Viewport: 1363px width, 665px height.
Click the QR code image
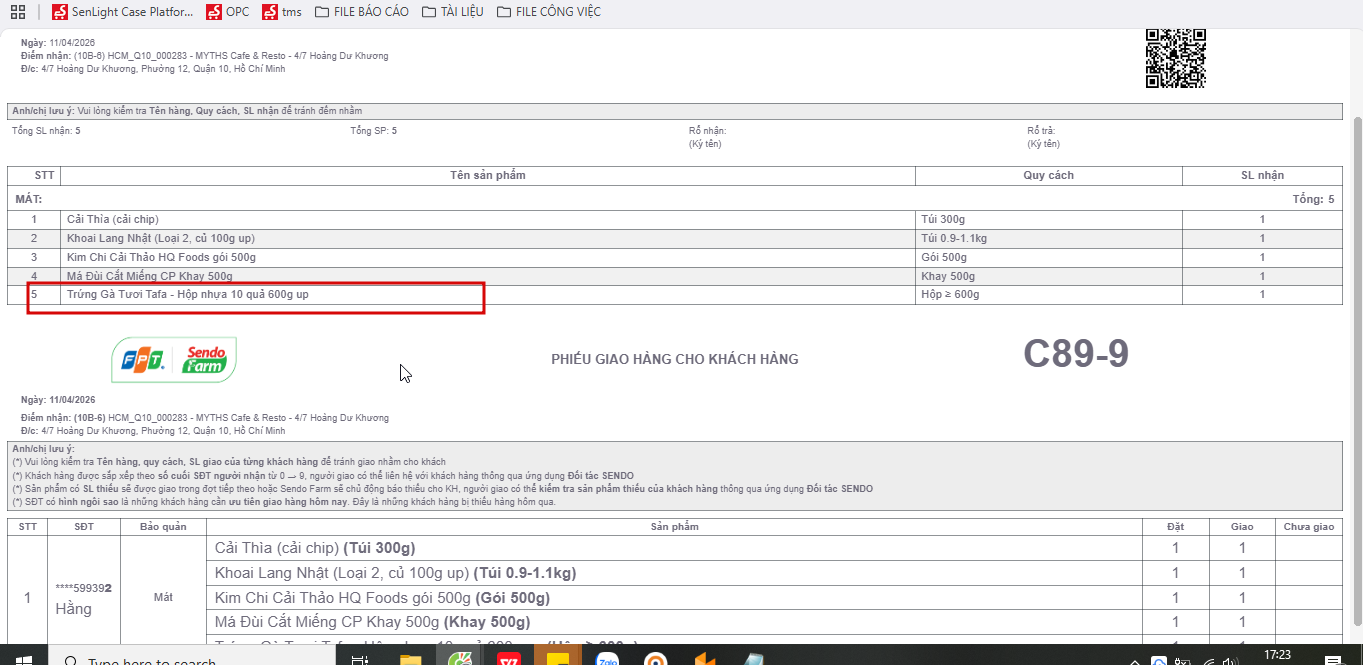point(1175,58)
